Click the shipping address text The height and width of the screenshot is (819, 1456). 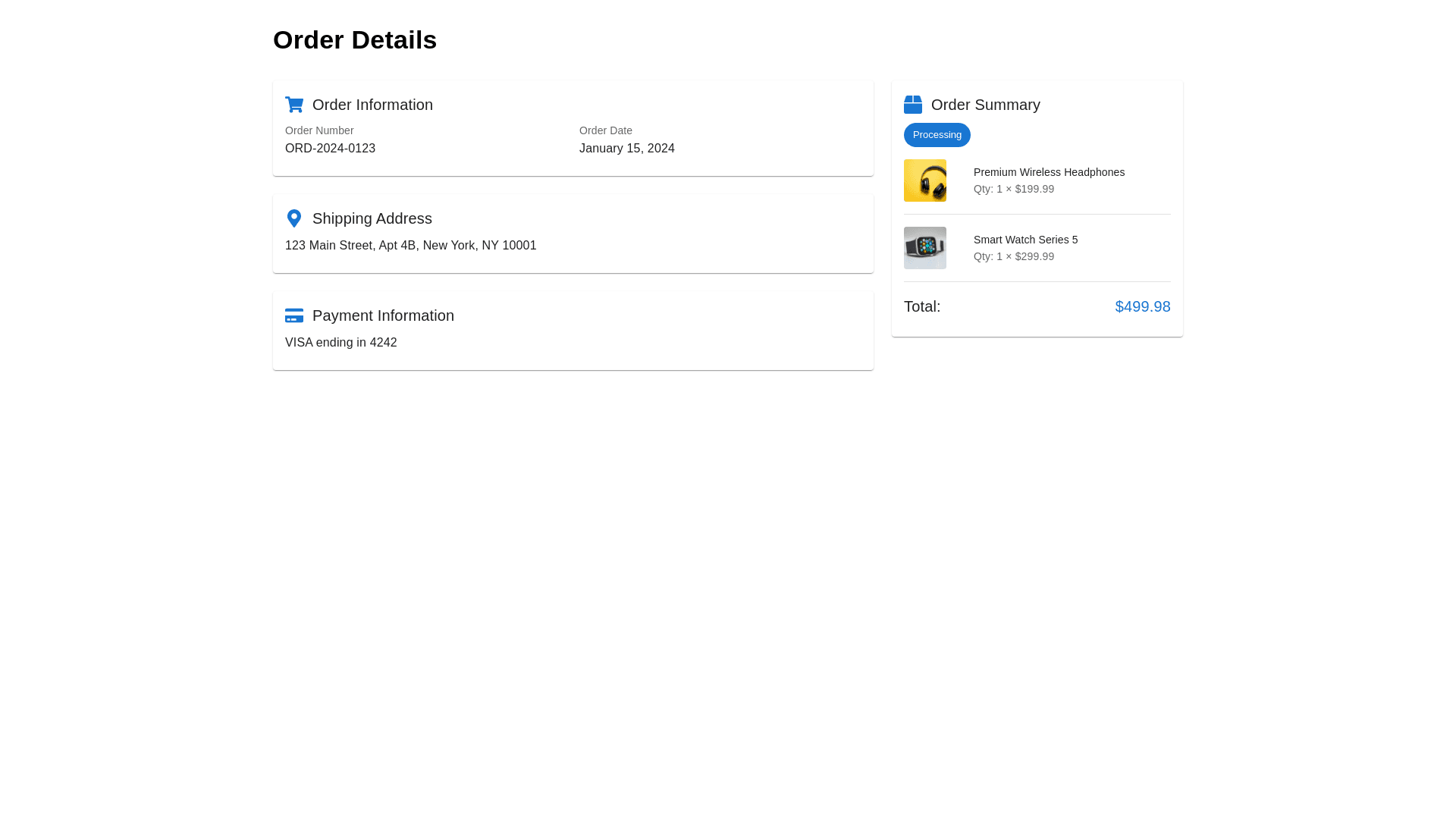pyautogui.click(x=410, y=246)
